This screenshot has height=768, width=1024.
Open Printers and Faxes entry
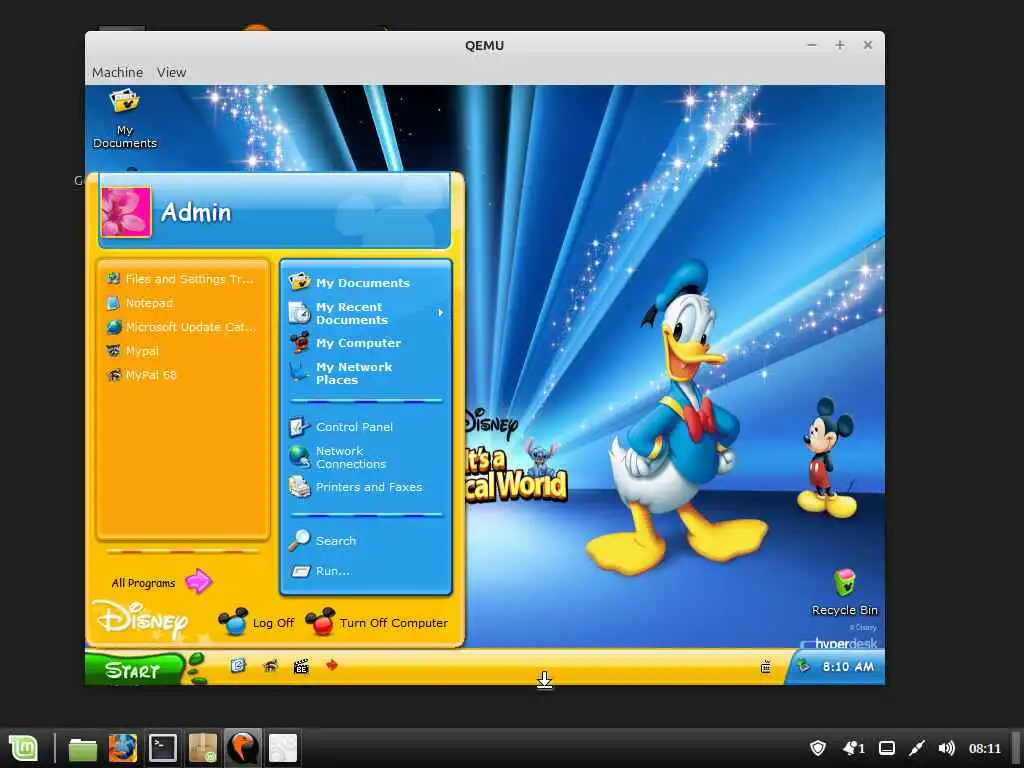pyautogui.click(x=356, y=487)
